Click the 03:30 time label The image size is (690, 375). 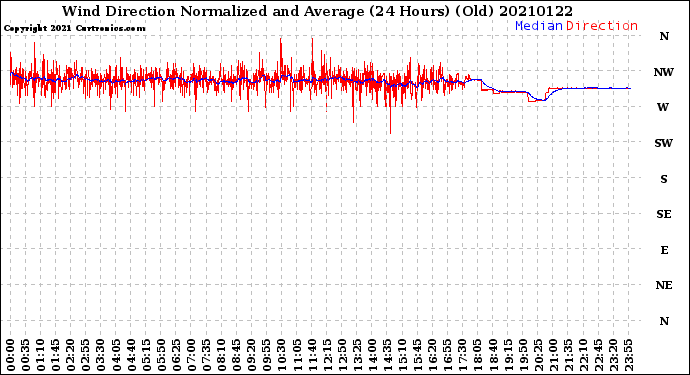(101, 355)
